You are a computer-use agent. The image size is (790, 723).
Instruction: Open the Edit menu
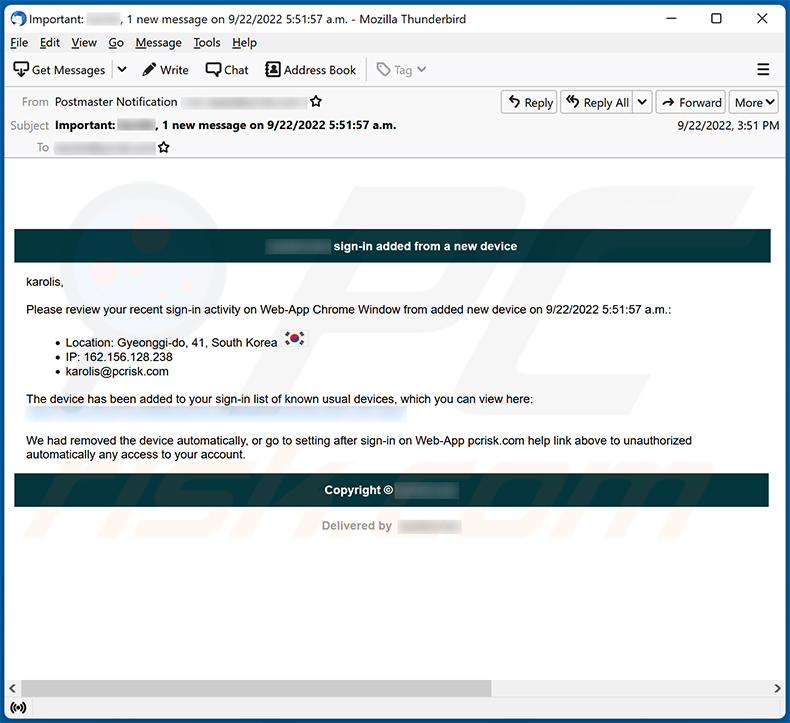point(50,43)
